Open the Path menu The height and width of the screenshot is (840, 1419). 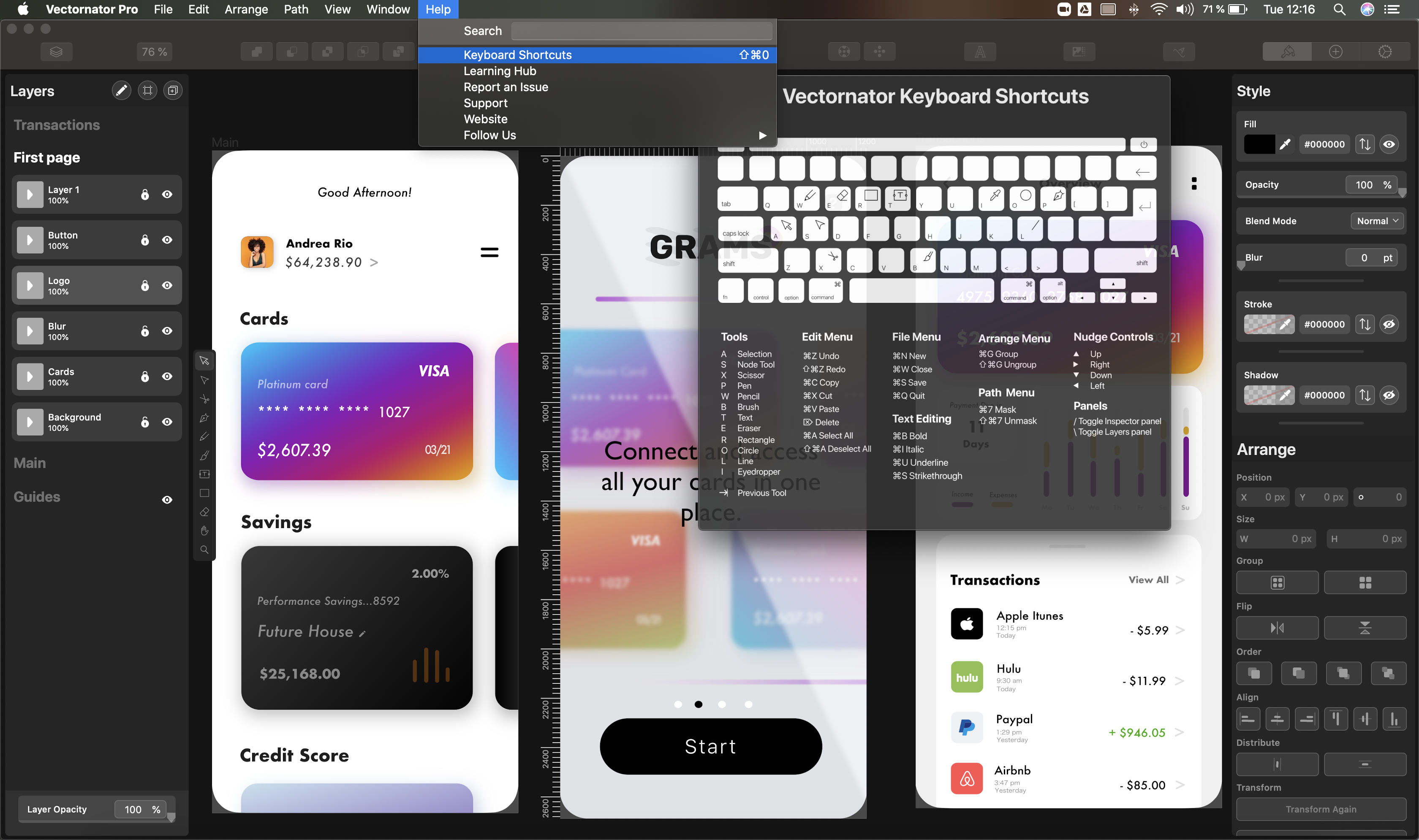tap(296, 9)
